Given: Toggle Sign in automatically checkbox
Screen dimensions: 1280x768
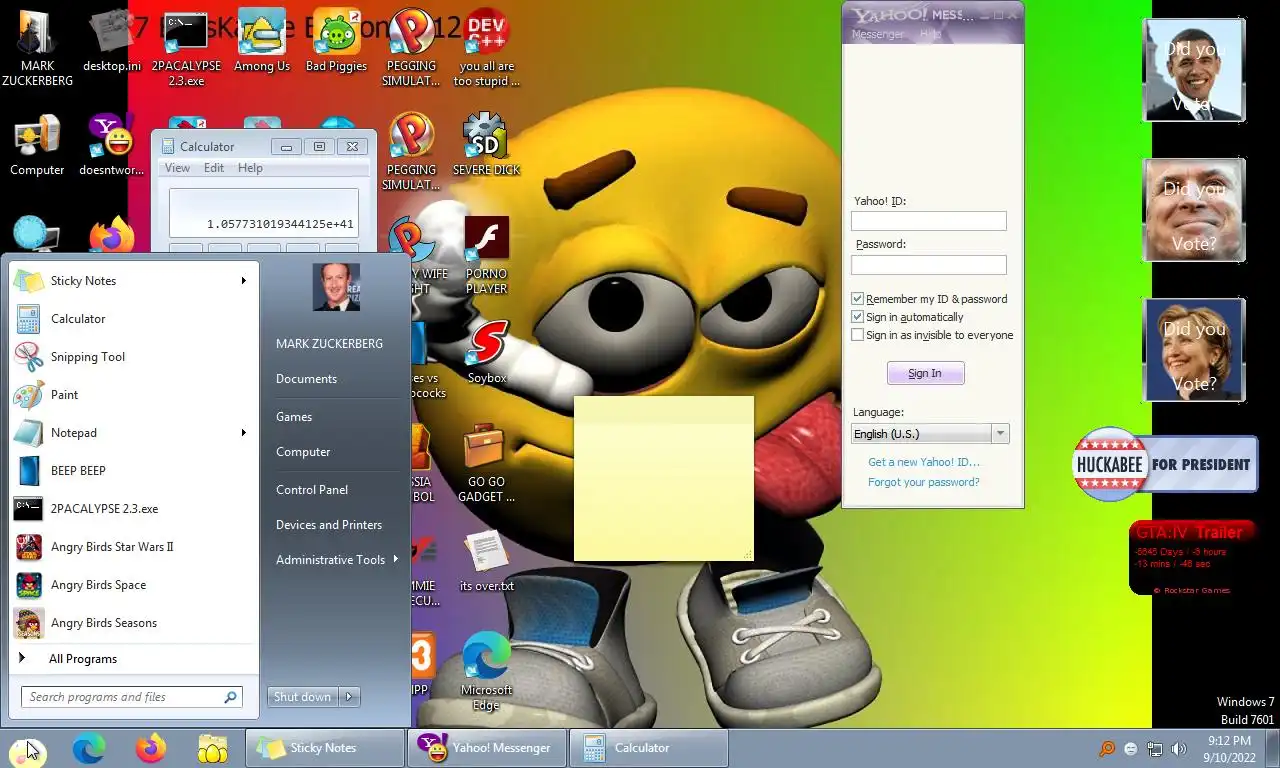Looking at the screenshot, I should 857,317.
